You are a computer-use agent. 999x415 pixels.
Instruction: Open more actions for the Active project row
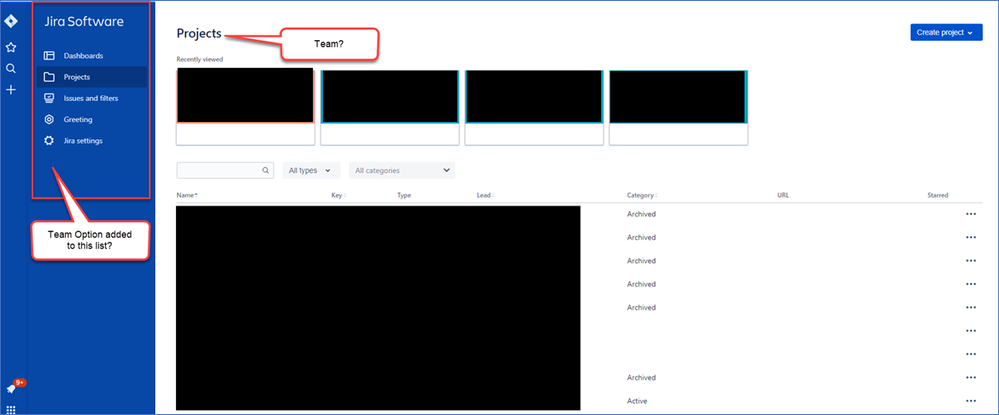[971, 401]
